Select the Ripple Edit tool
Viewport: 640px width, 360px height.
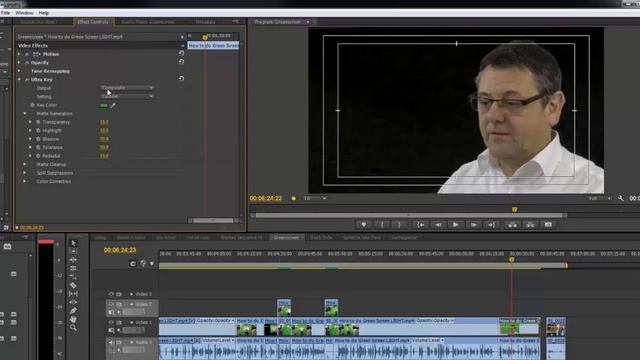pyautogui.click(x=73, y=260)
